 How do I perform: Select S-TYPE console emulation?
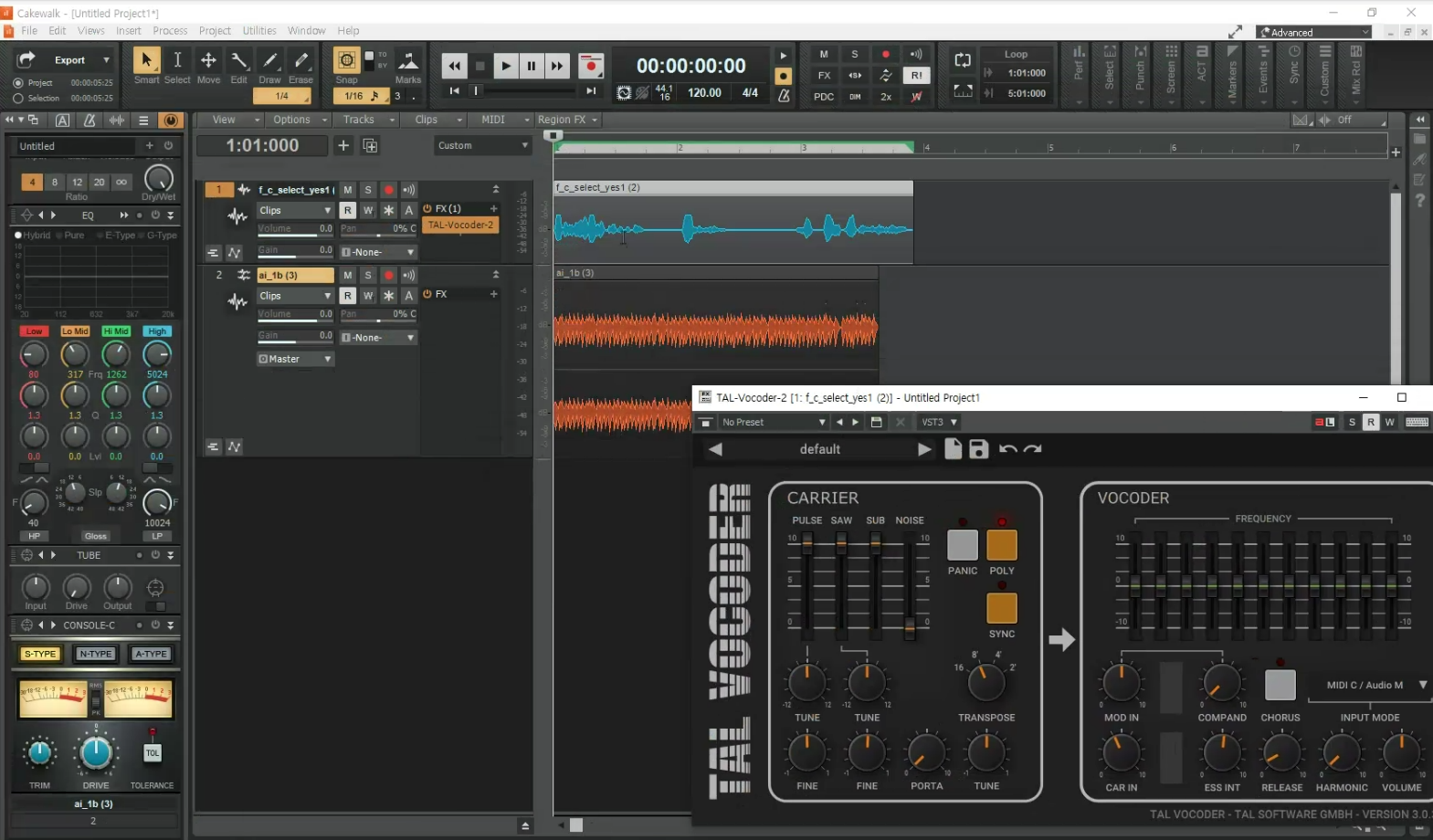coord(40,654)
